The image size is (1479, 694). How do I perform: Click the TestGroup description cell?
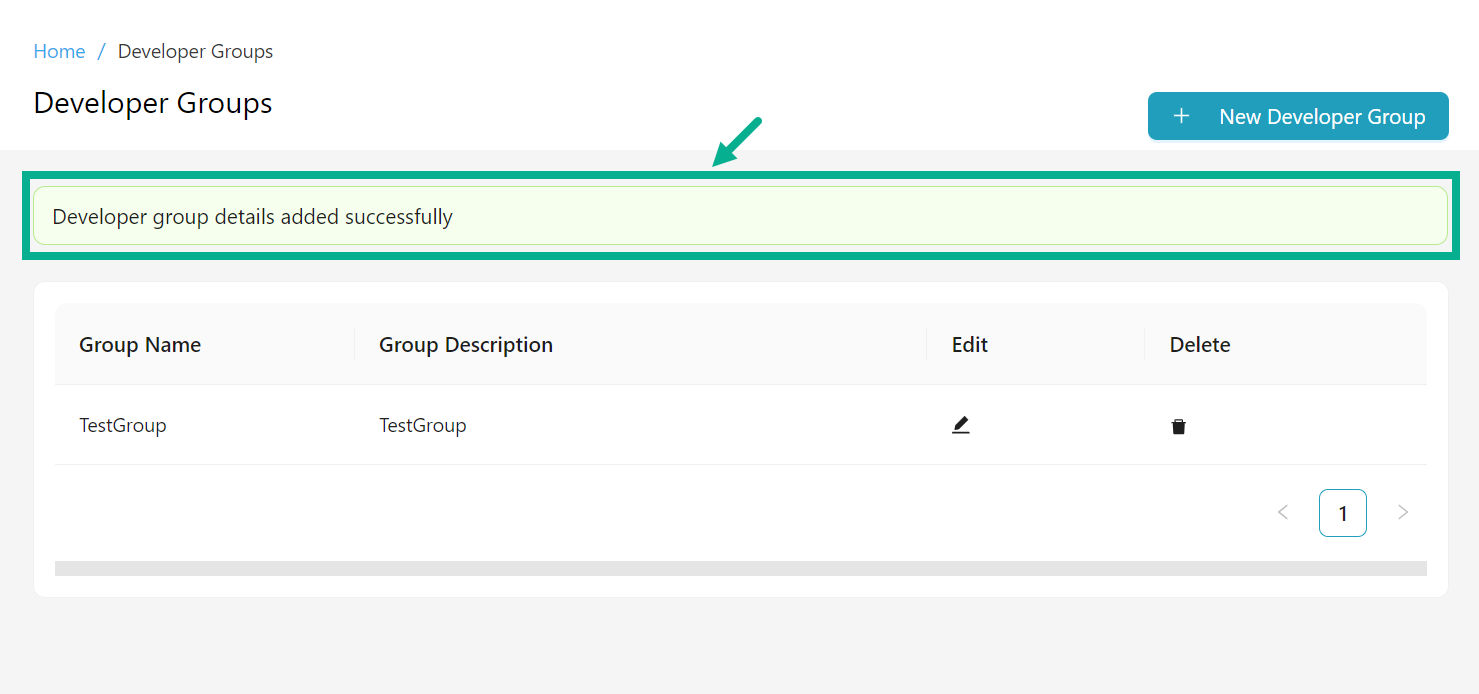(x=422, y=425)
